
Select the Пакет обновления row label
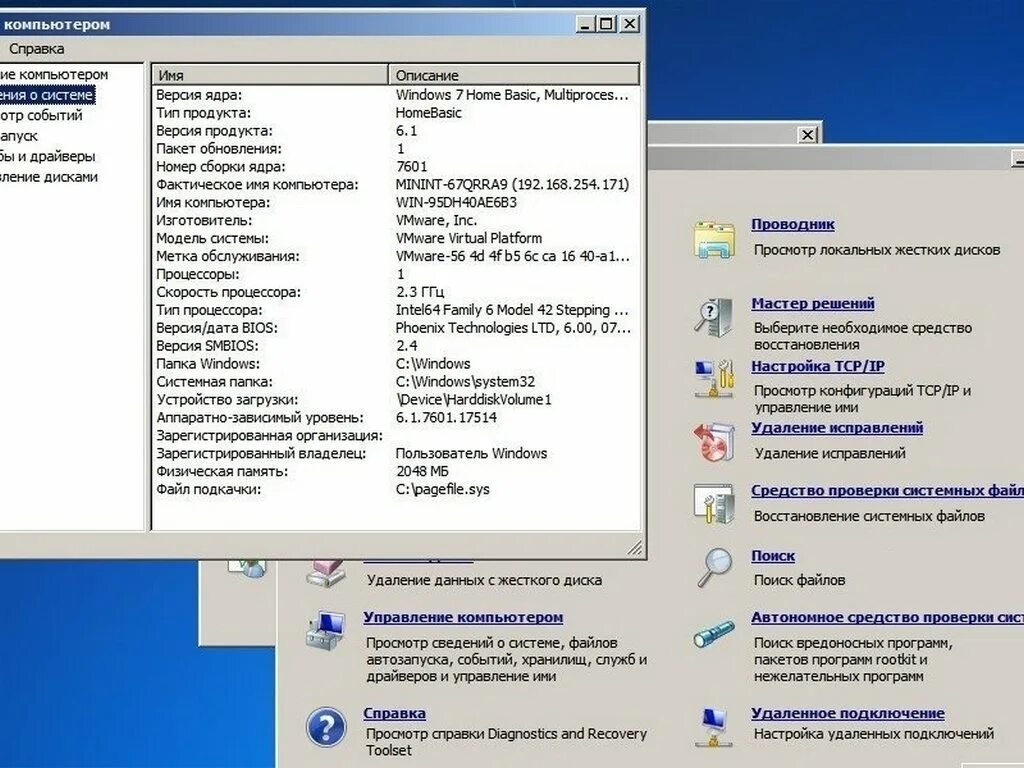[219, 149]
